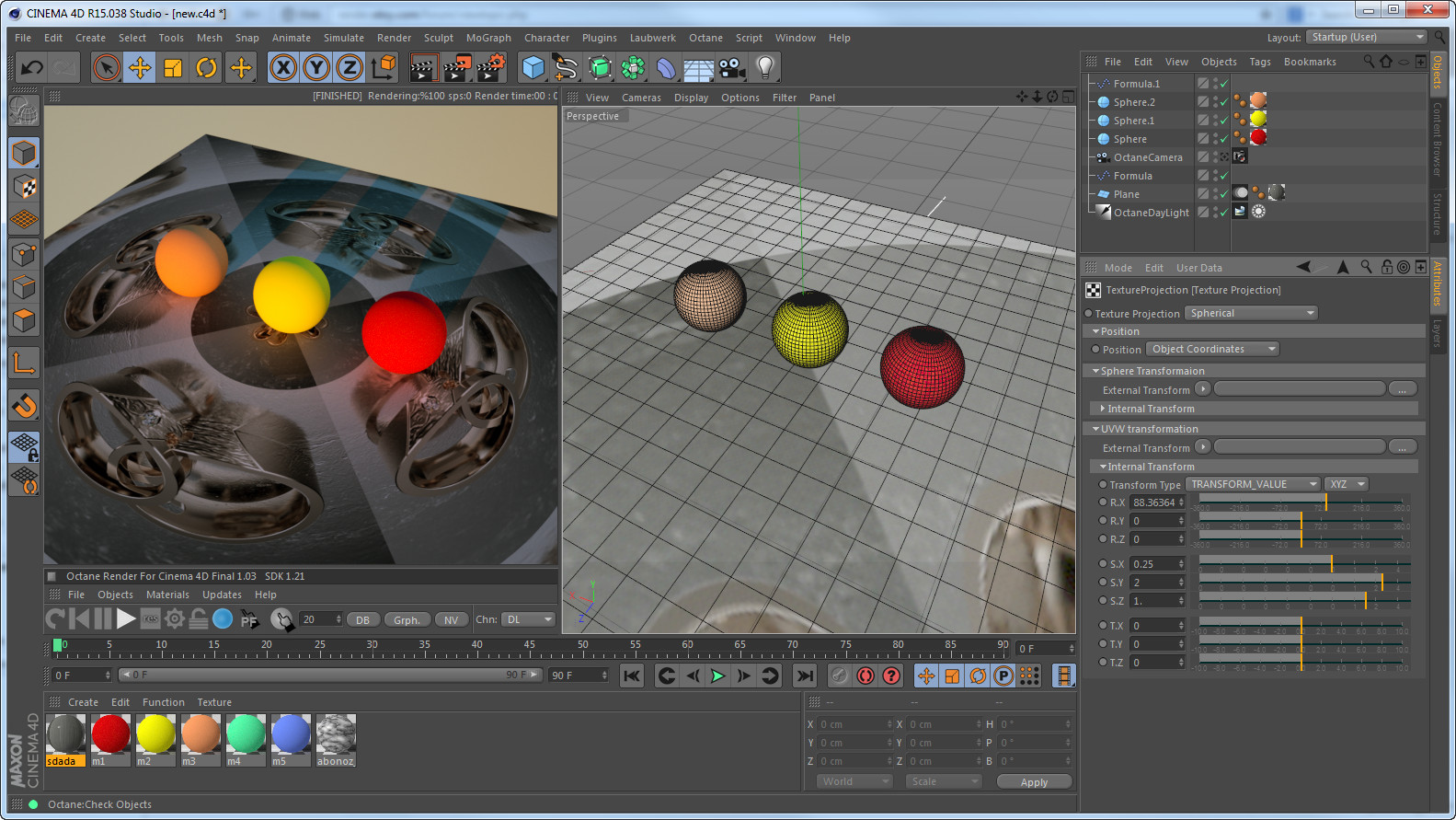The width and height of the screenshot is (1456, 820).
Task: Open the Octane menu
Action: pos(705,38)
